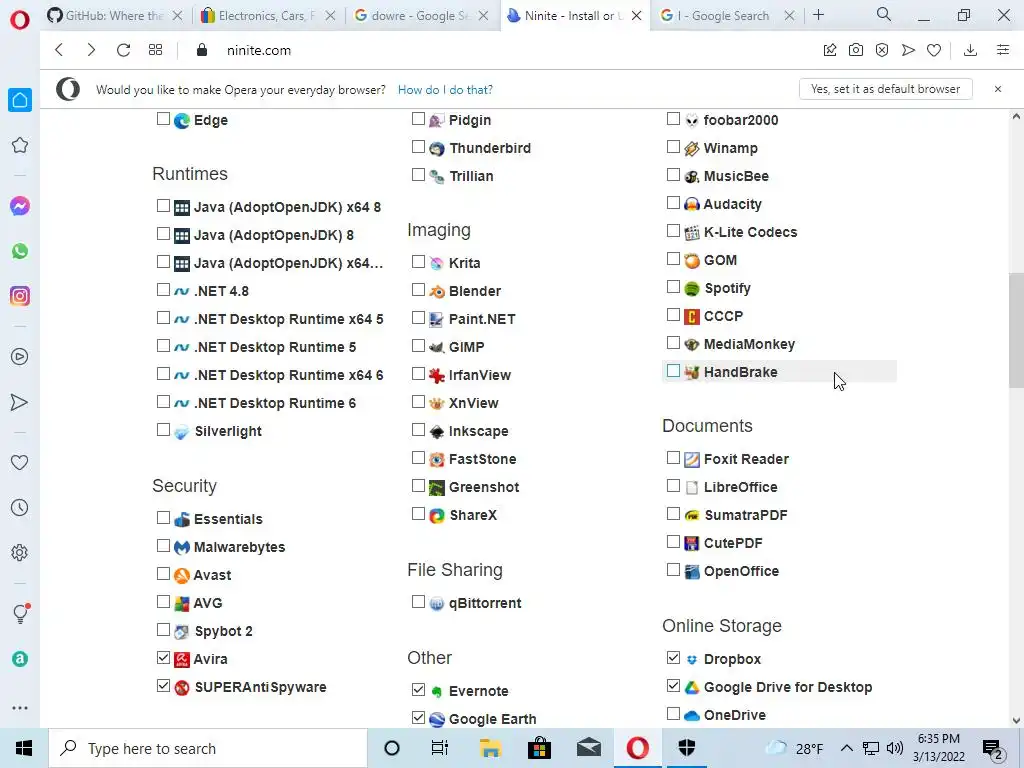Open Windows Start menu

pos(24,748)
